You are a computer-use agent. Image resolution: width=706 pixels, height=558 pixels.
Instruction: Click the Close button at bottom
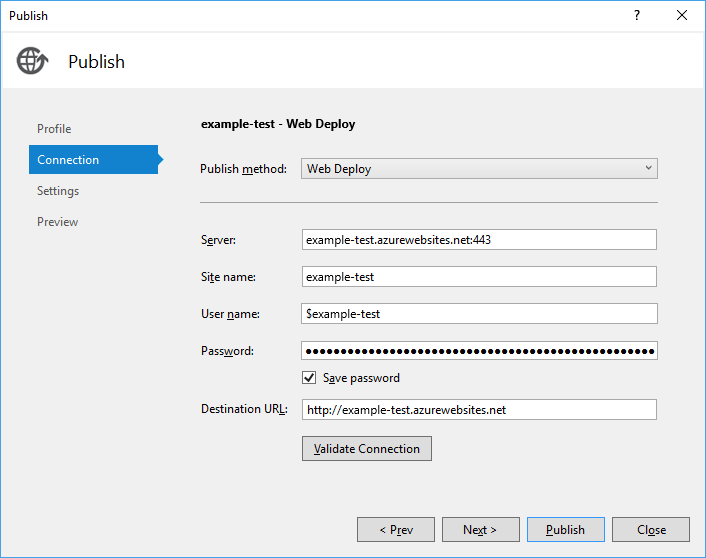point(651,530)
